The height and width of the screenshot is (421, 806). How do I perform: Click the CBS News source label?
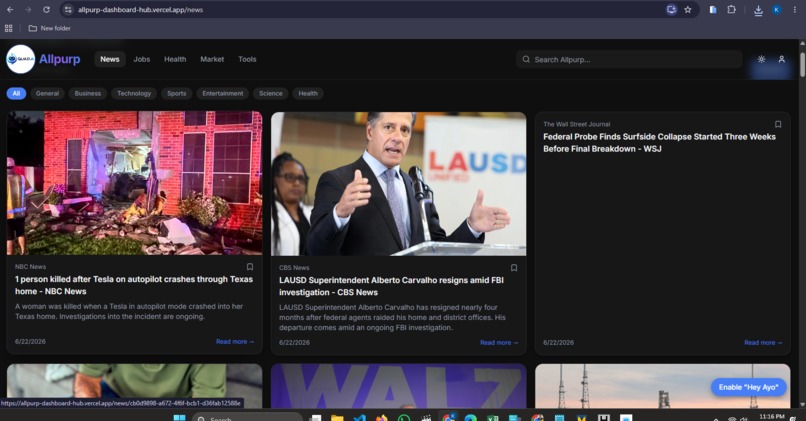[294, 268]
